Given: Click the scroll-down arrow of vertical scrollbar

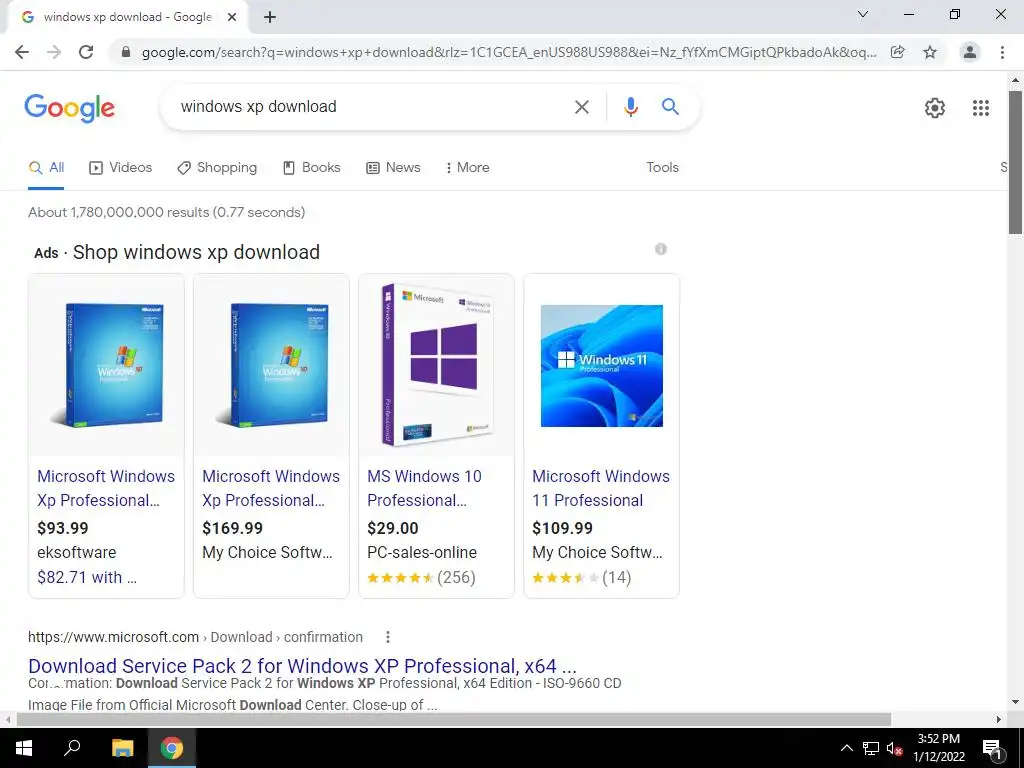Looking at the screenshot, I should pos(1015,703).
